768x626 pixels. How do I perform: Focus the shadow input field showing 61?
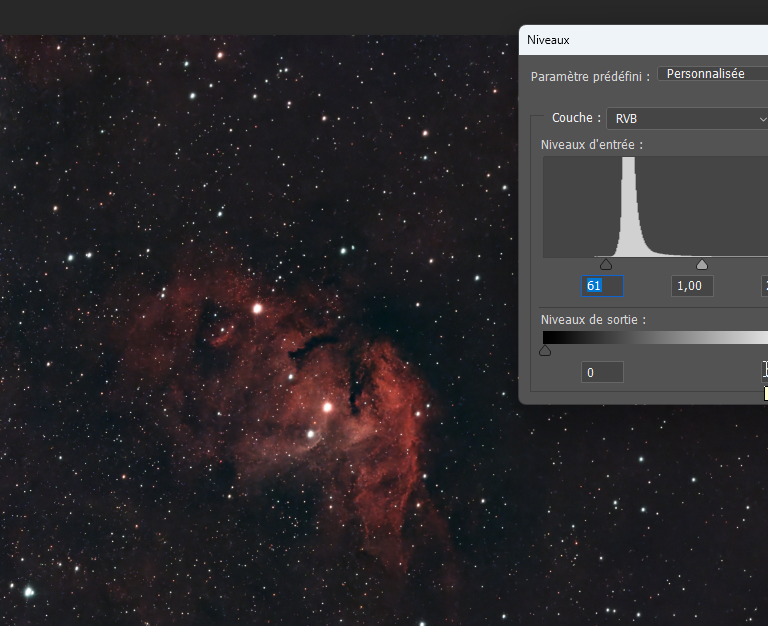point(602,286)
